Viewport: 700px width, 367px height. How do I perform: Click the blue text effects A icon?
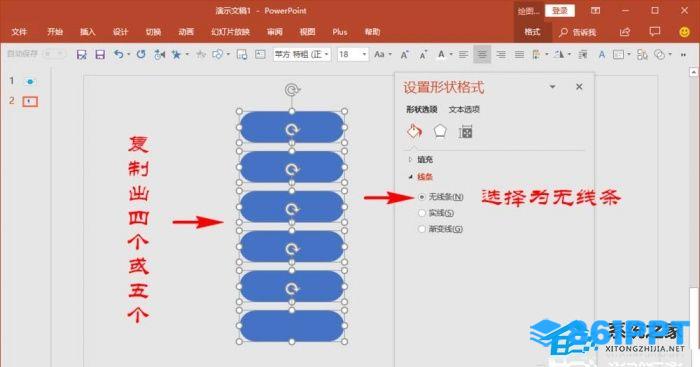tap(602, 54)
